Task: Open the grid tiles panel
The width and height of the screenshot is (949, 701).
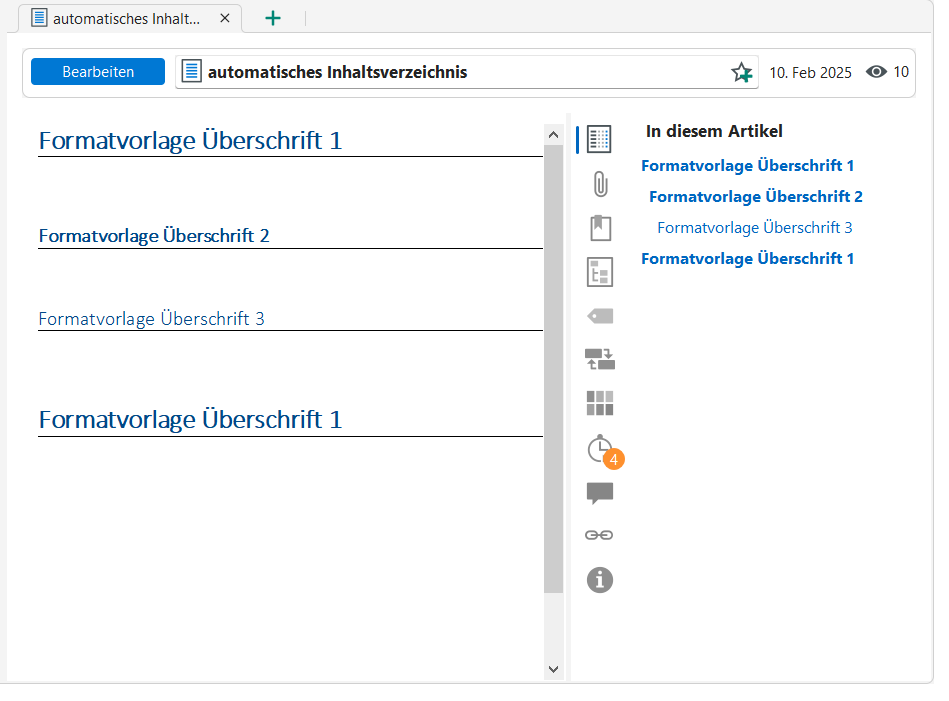Action: click(600, 403)
